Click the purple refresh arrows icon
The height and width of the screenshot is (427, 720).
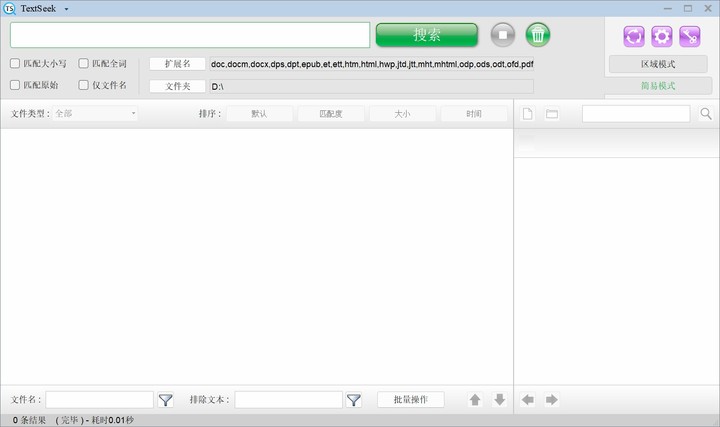click(634, 36)
